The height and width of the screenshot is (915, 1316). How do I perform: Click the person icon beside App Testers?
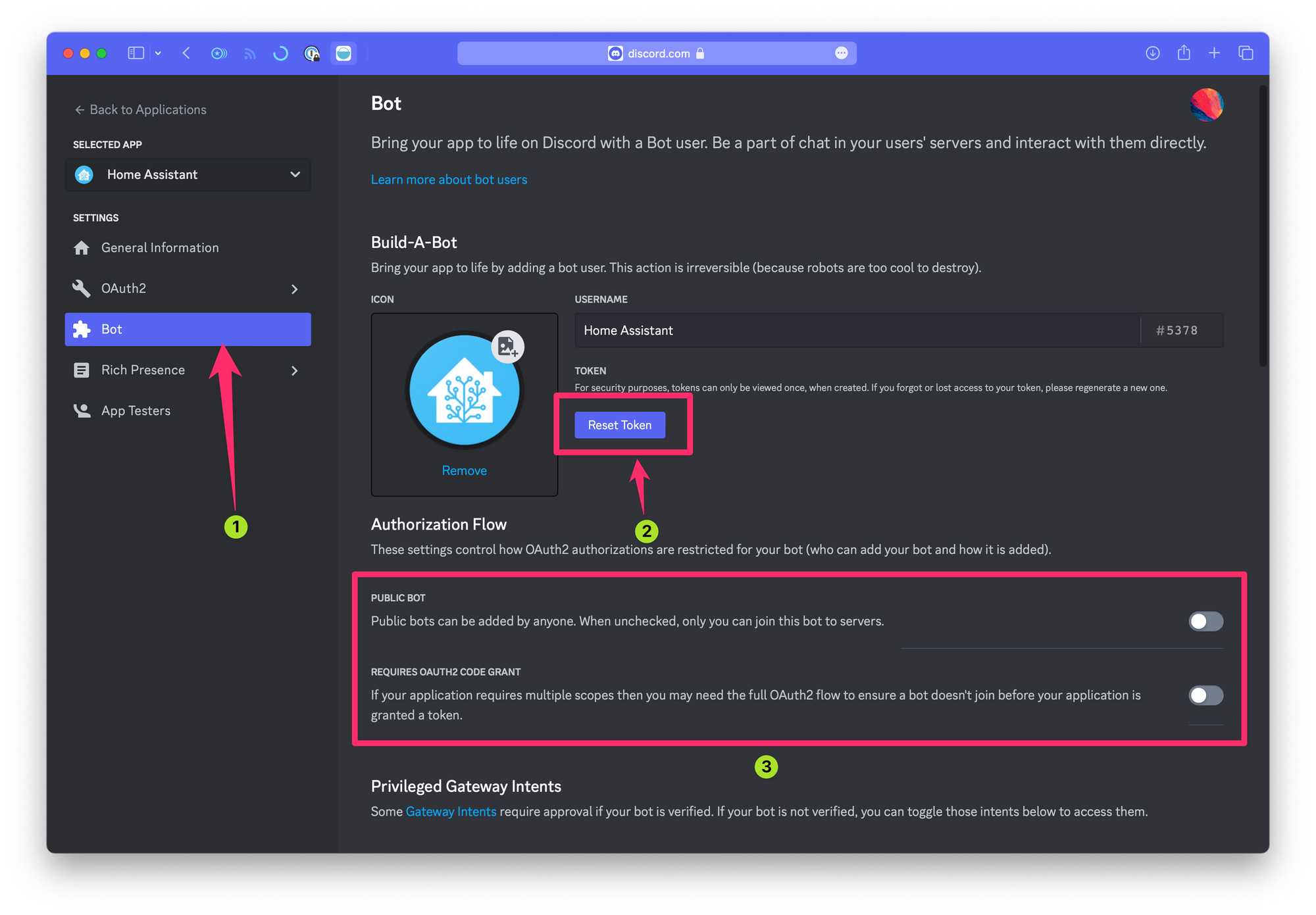(x=82, y=411)
